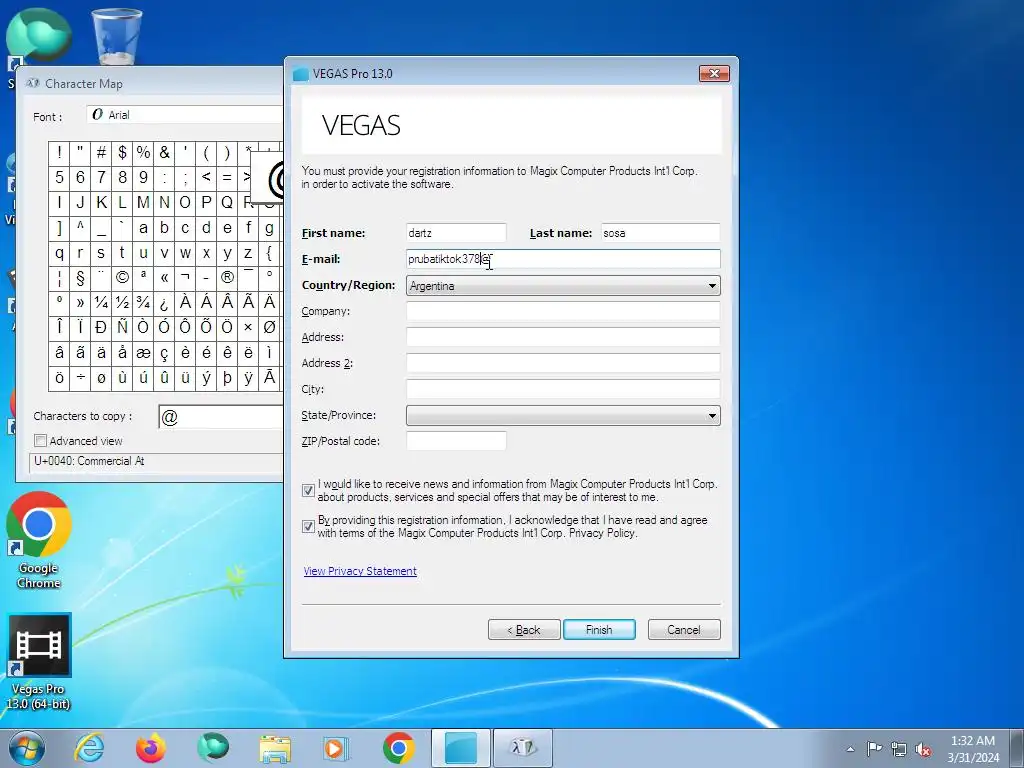Switch to the VEGAS Pro taskbar window button
This screenshot has width=1024, height=768.
point(460,748)
